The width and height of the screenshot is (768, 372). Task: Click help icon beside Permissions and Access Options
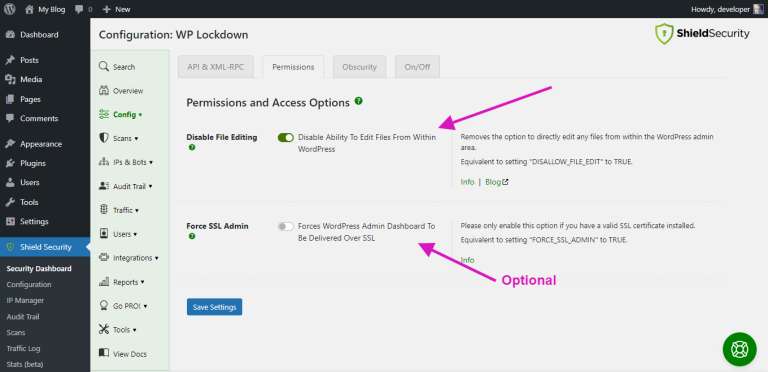coord(359,101)
